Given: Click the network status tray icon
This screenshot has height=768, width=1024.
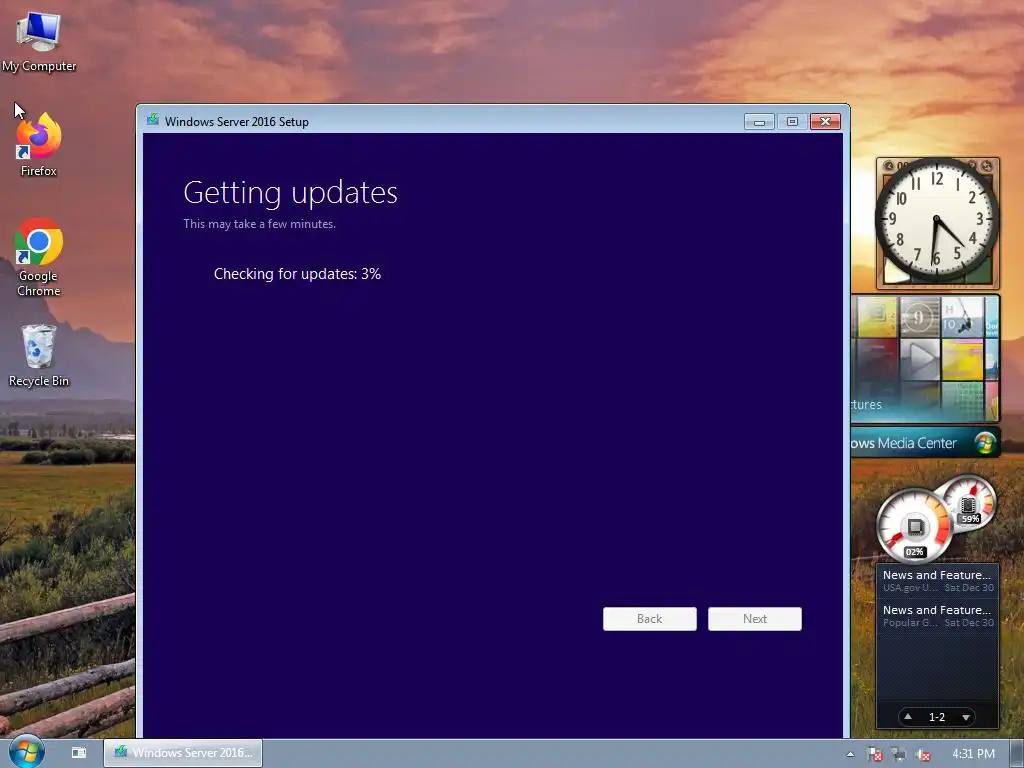Looking at the screenshot, I should [x=899, y=754].
